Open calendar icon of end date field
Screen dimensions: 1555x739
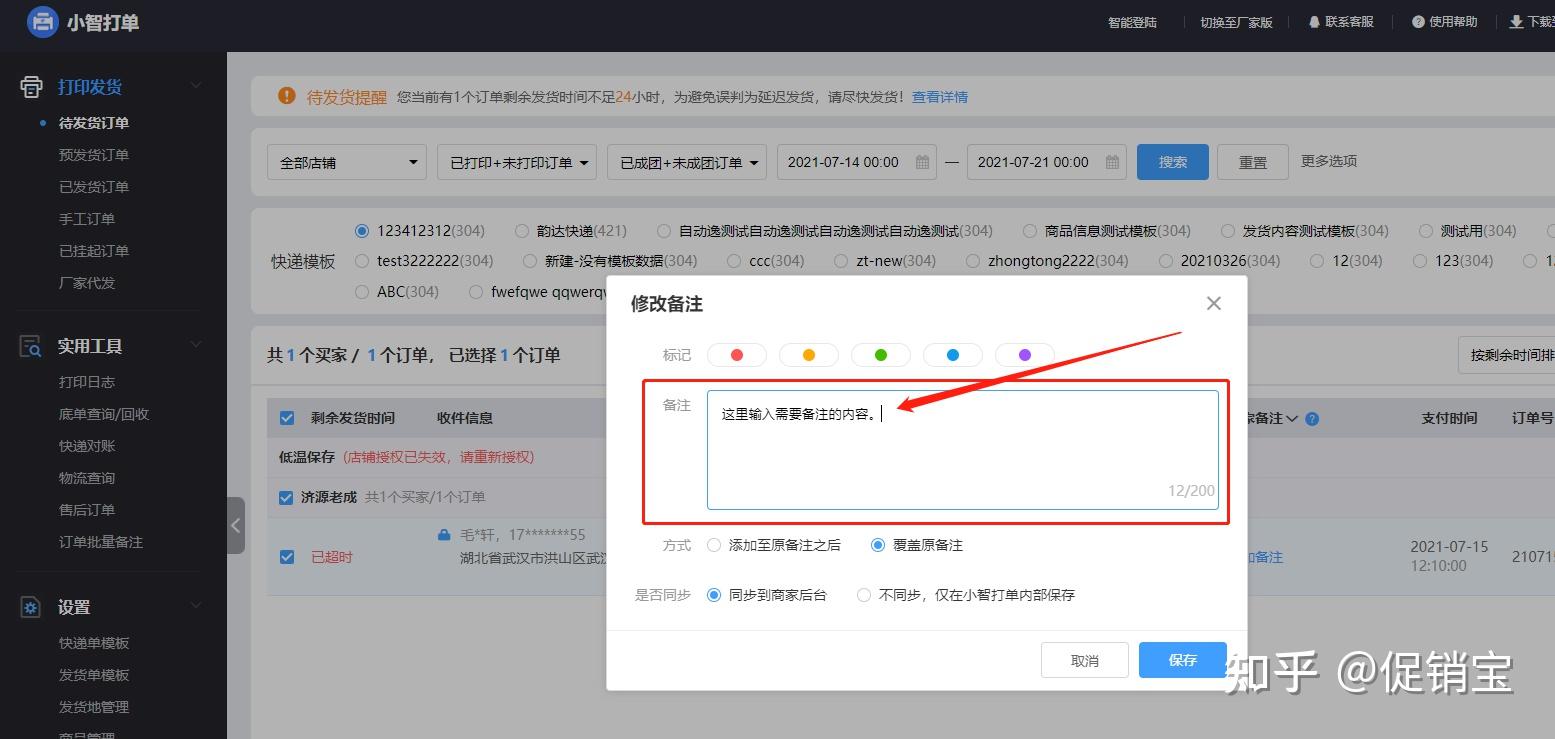tap(1112, 162)
